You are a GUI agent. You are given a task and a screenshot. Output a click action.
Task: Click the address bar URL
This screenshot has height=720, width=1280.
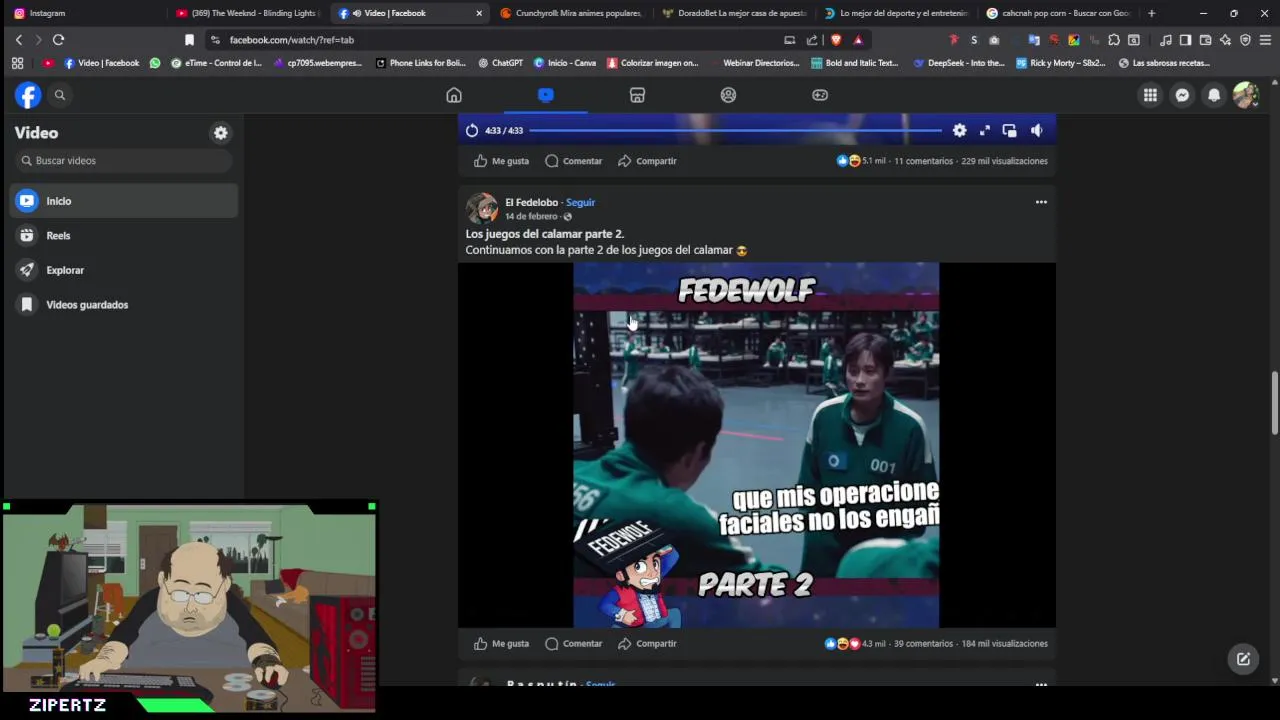click(x=292, y=40)
